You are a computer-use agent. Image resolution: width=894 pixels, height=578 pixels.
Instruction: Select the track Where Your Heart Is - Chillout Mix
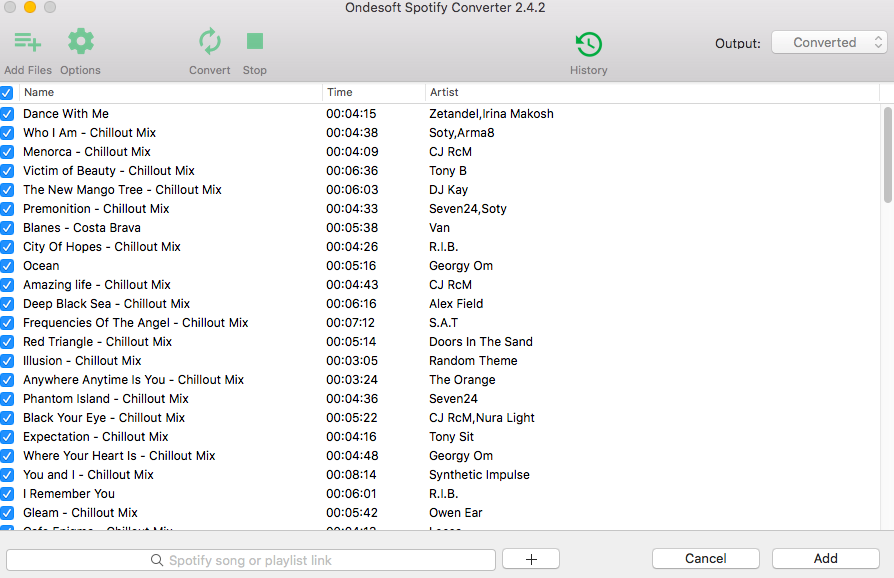pos(119,455)
